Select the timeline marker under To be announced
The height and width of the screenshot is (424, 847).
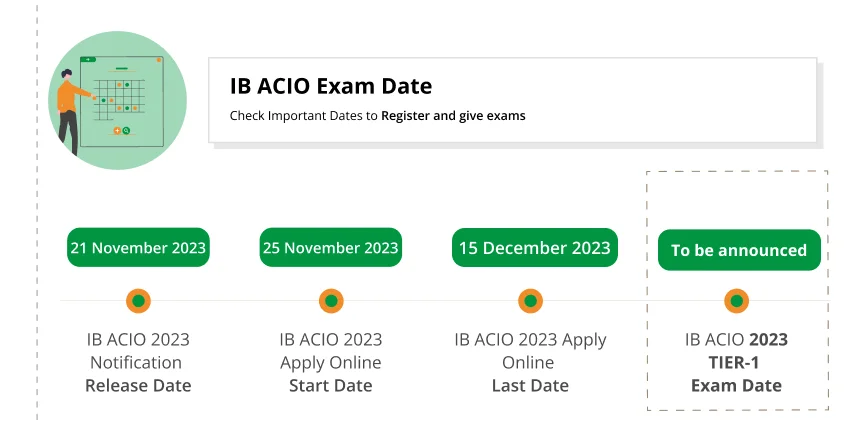[737, 300]
